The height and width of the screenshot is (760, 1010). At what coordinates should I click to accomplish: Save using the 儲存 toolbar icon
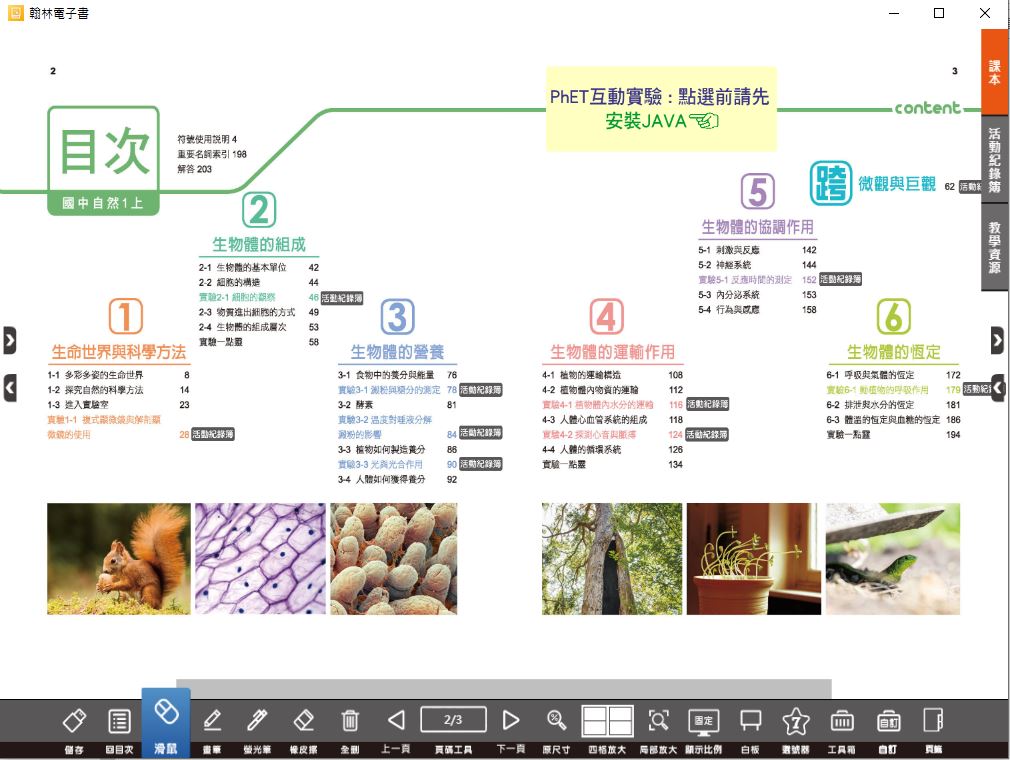[x=74, y=730]
